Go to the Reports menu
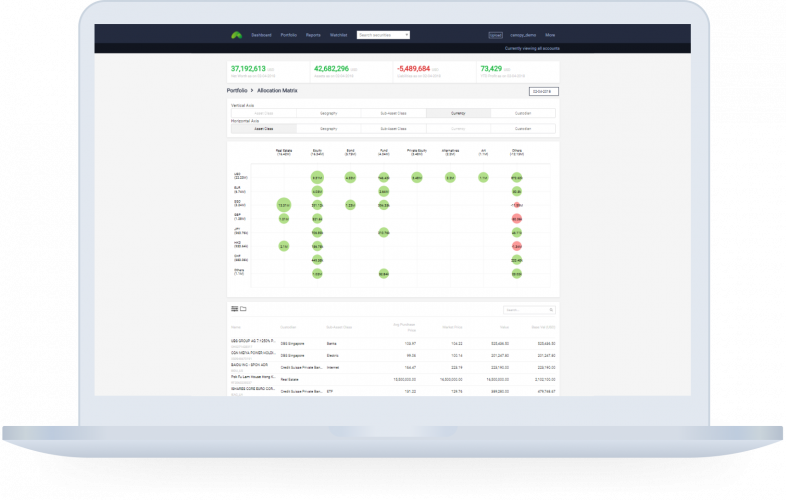Screen dimensions: 786x500 coord(313,35)
